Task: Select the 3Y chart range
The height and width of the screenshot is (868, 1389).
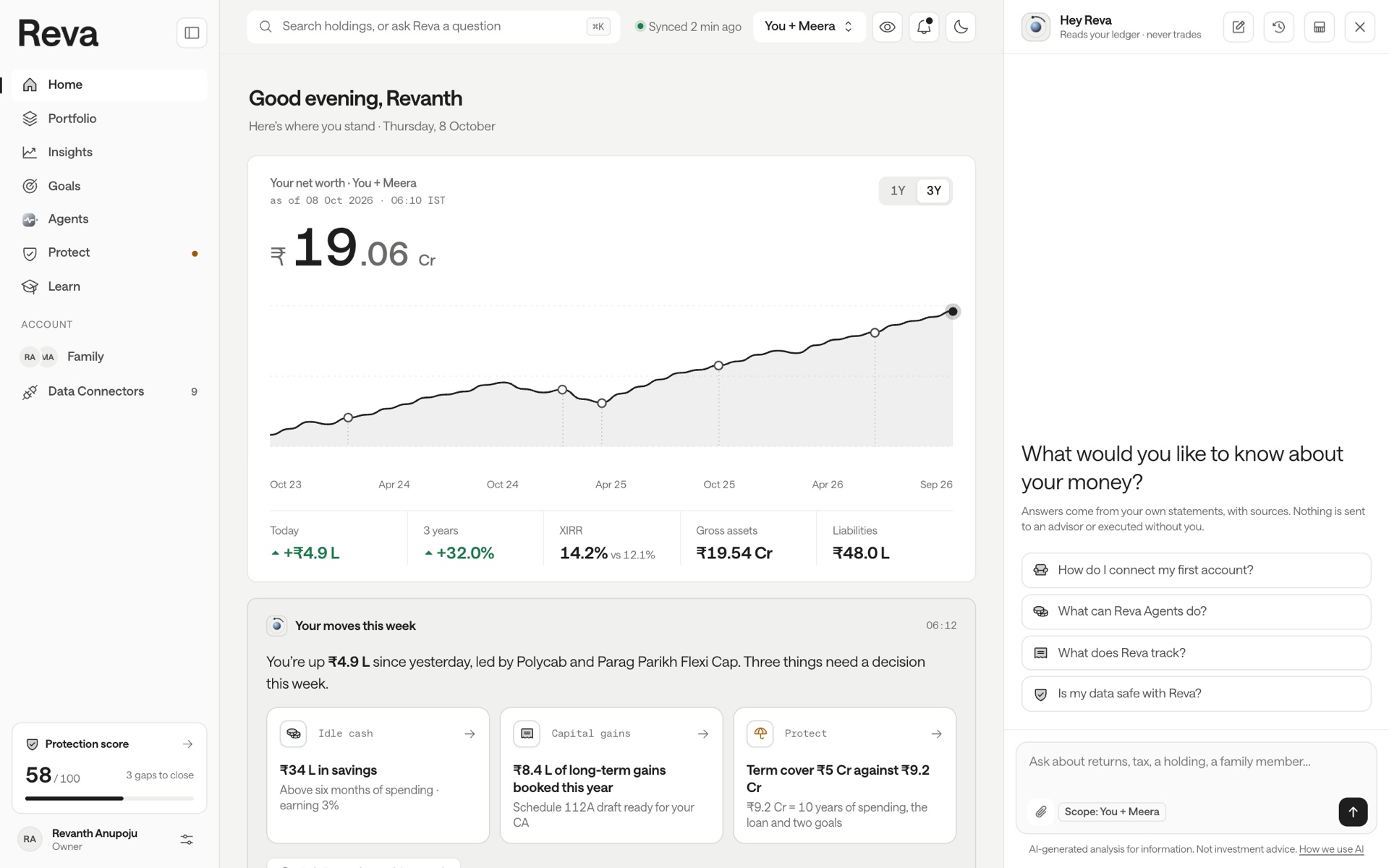Action: (x=933, y=191)
